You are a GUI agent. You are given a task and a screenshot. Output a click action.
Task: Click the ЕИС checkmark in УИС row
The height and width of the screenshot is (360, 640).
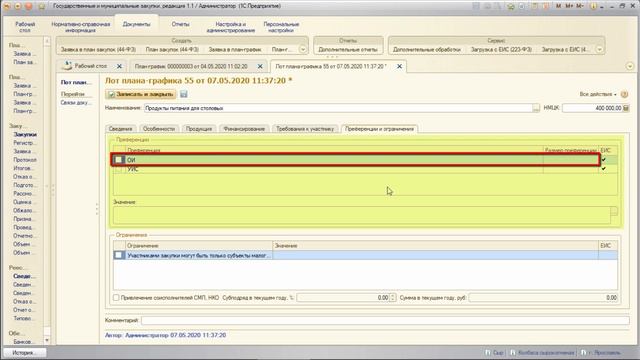point(603,169)
